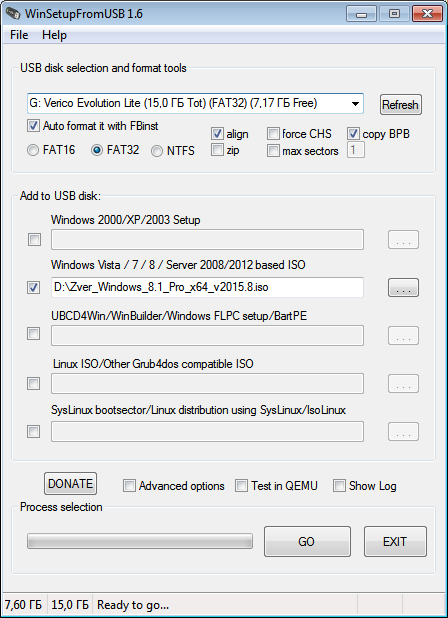Toggle the align checkbox
The image size is (448, 618).
pyautogui.click(x=217, y=134)
